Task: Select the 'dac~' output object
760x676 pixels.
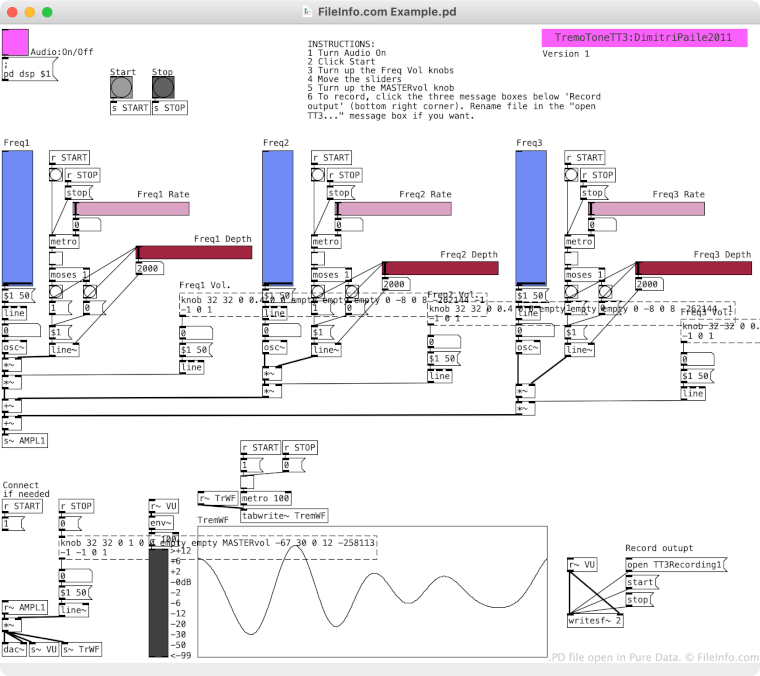Action: pos(15,650)
